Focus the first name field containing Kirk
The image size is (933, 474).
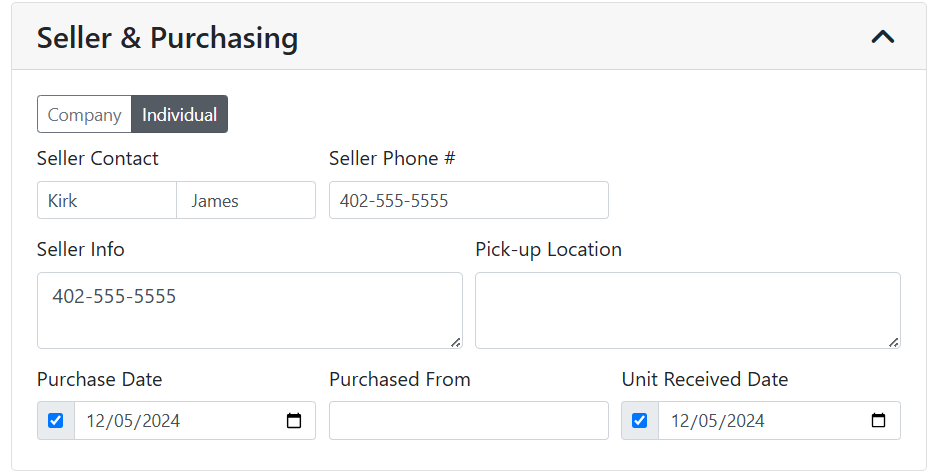pyautogui.click(x=107, y=200)
